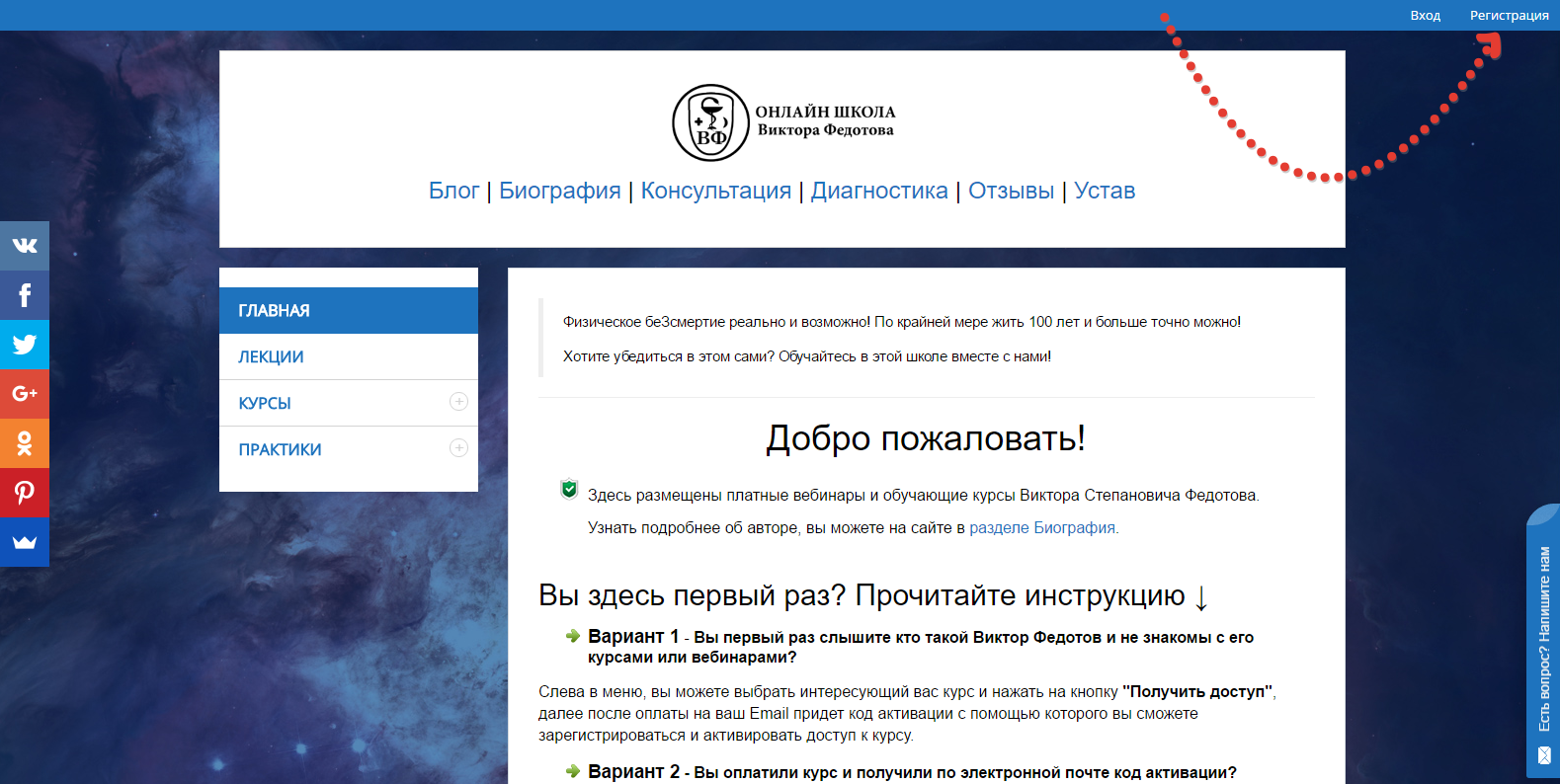Expand the КУРСЫ menu plus icon
This screenshot has height=784, width=1560.
pyautogui.click(x=458, y=401)
